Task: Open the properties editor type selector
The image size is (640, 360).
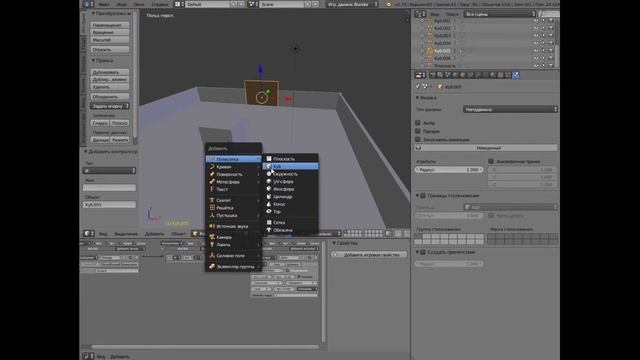Action: pos(420,75)
